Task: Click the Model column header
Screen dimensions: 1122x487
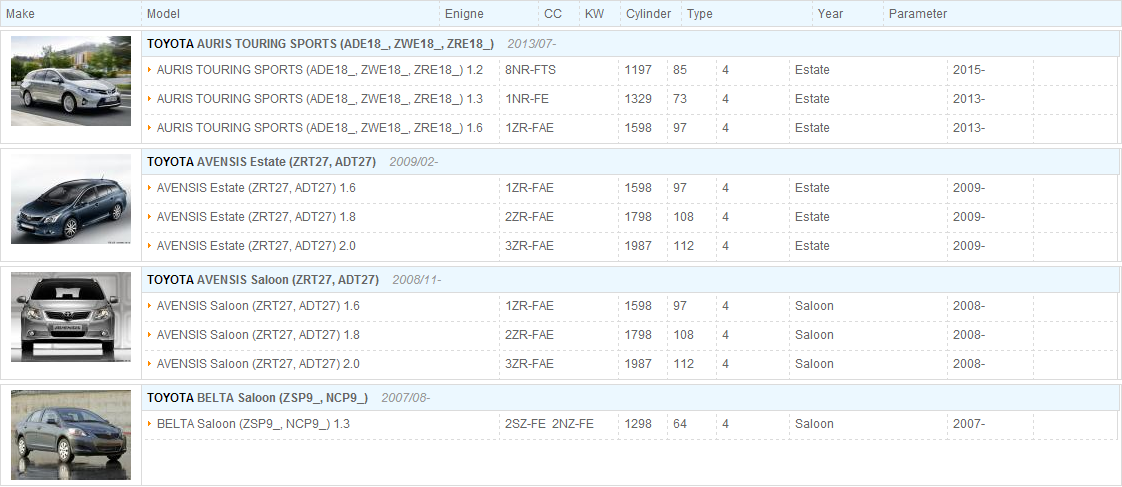Action: [x=163, y=14]
